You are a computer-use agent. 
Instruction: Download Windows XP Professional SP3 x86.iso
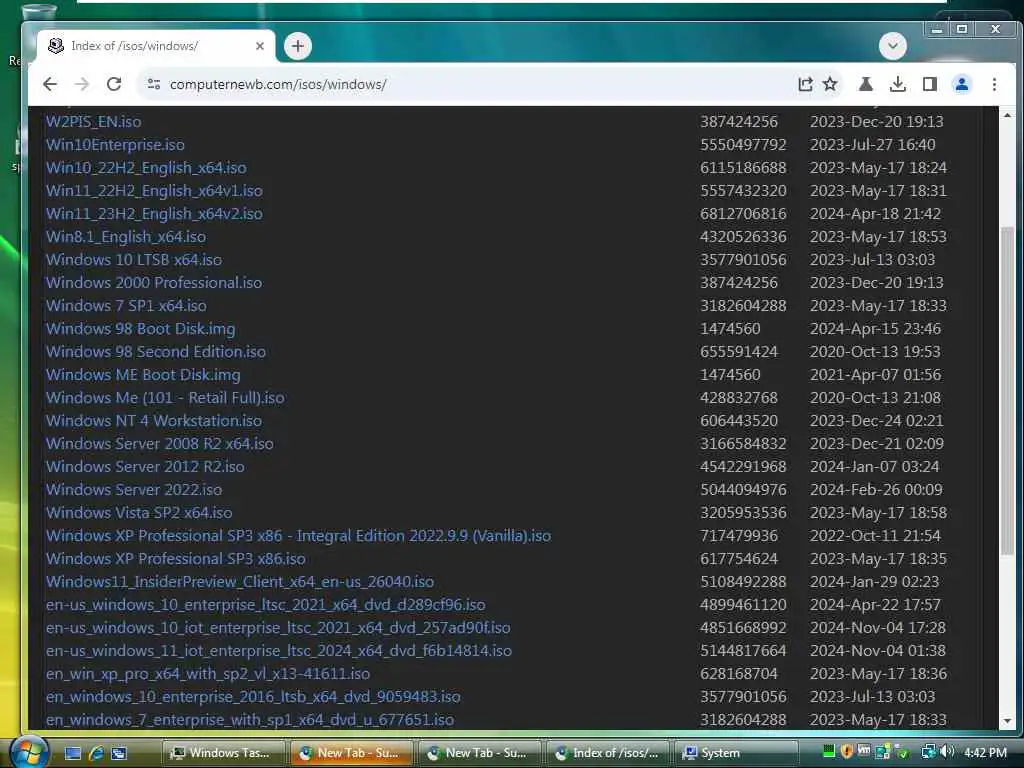176,558
